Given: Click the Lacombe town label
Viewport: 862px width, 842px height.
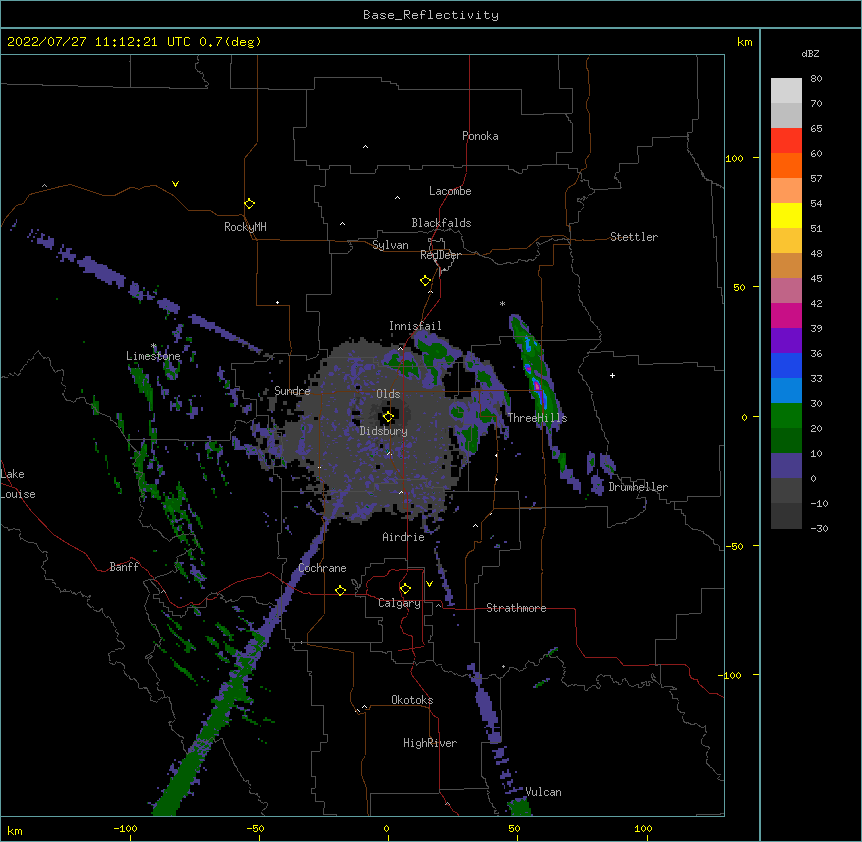Looking at the screenshot, I should [450, 191].
